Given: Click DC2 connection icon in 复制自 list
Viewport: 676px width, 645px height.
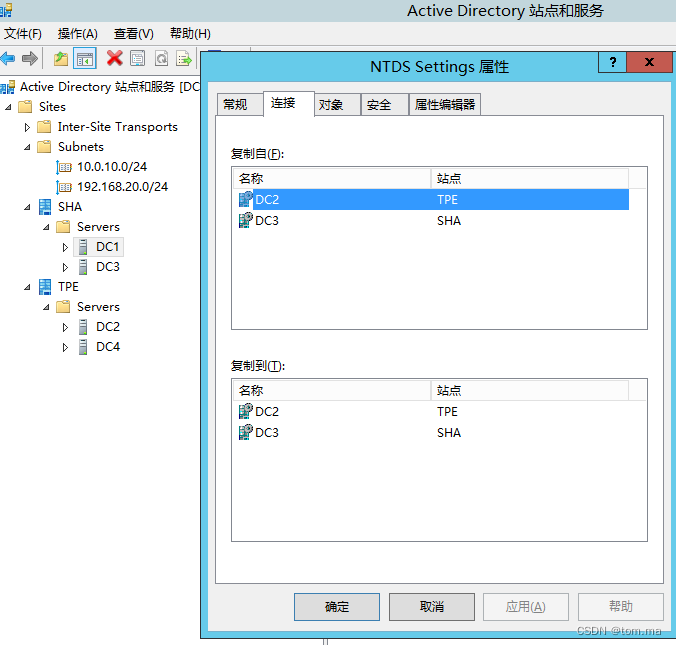Looking at the screenshot, I should (x=246, y=199).
